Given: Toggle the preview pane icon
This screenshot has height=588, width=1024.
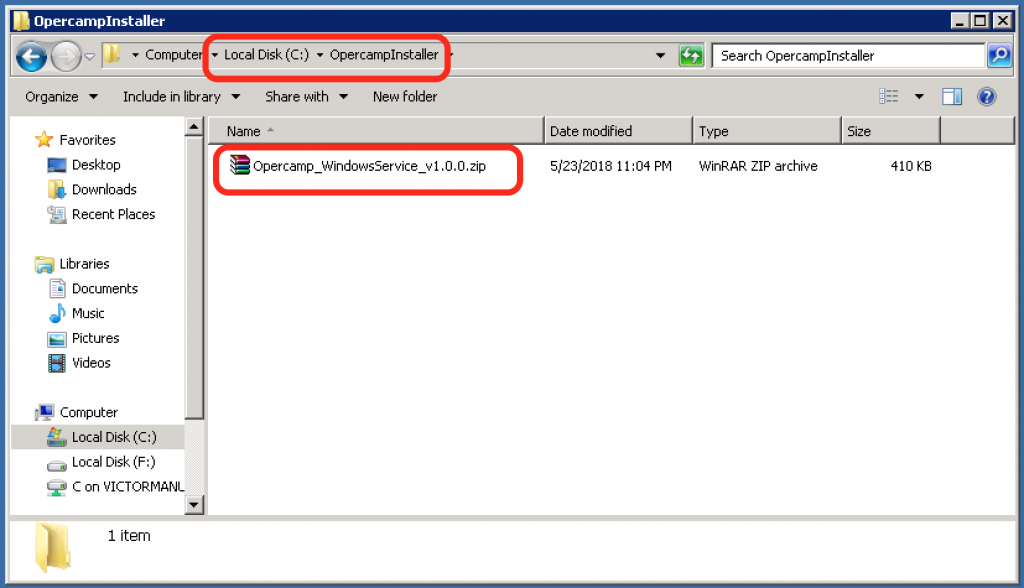Looking at the screenshot, I should (x=952, y=97).
